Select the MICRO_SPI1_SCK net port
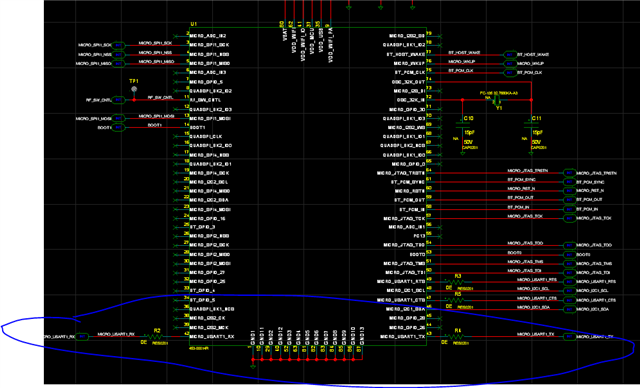 (118, 45)
